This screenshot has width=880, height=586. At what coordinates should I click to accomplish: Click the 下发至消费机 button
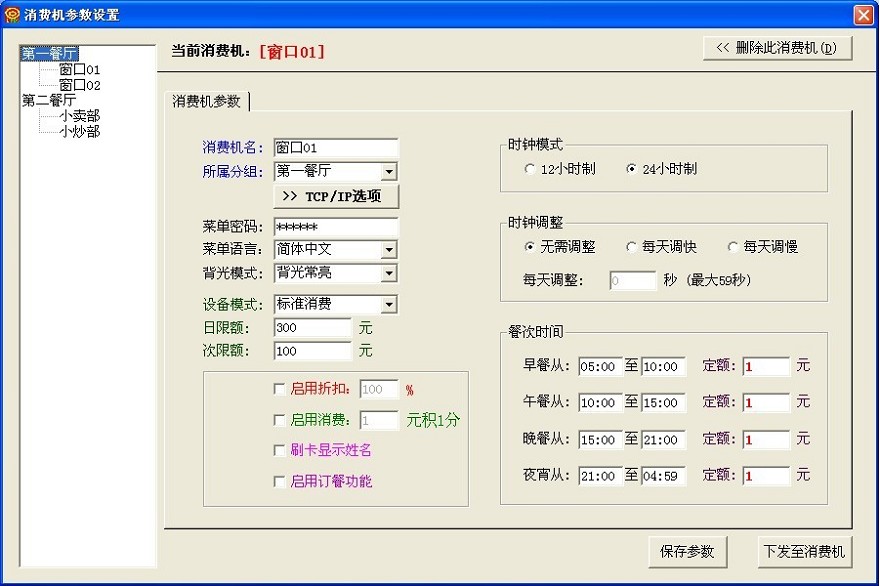coord(804,551)
